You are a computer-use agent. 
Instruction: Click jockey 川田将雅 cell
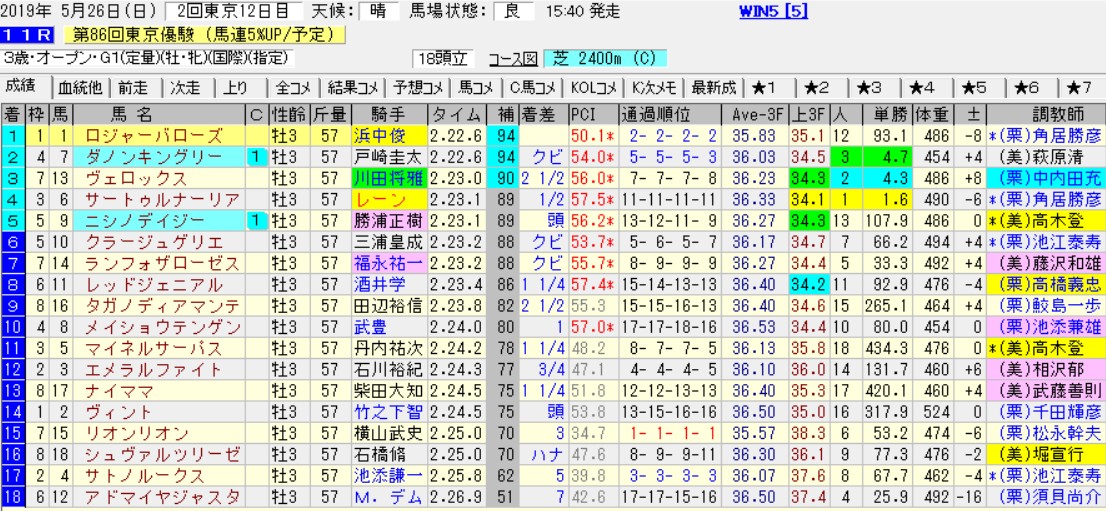click(x=388, y=177)
